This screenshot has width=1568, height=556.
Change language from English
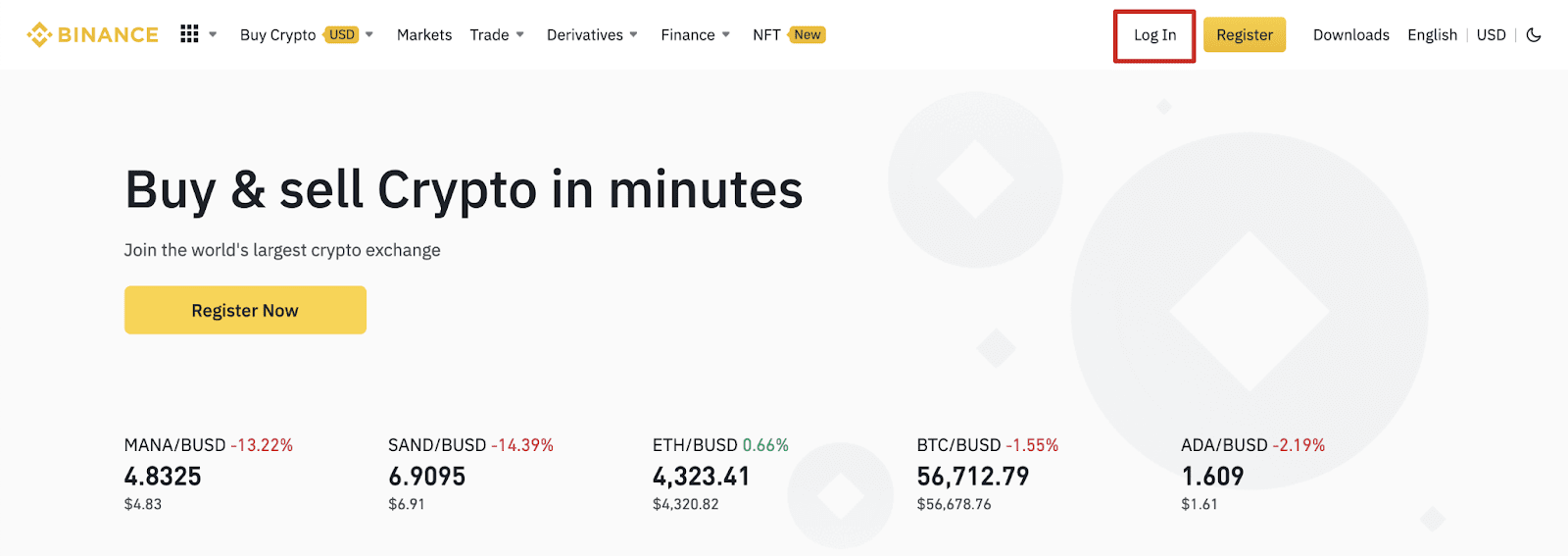coord(1433,35)
